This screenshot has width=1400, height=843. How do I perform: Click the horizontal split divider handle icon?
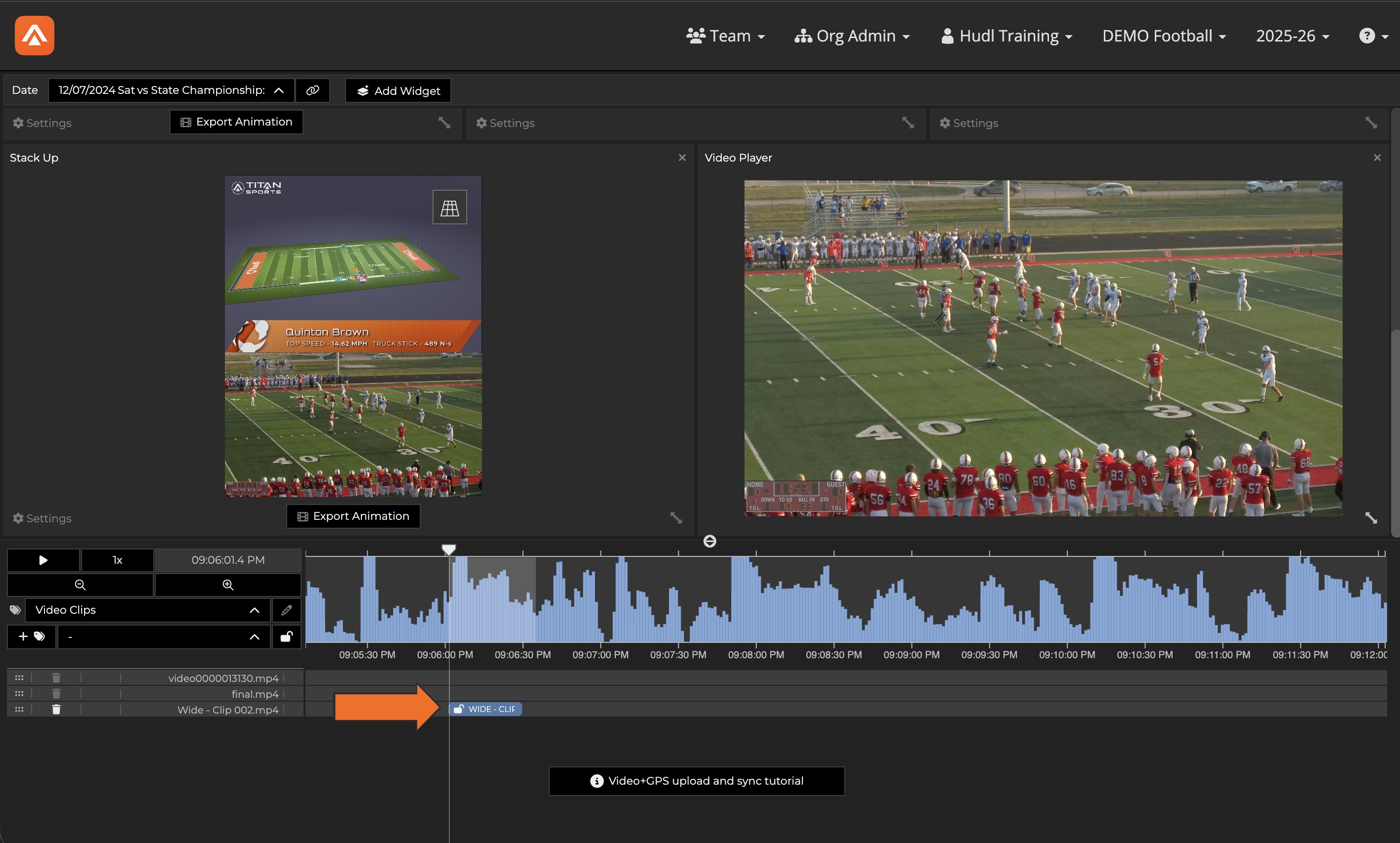pos(710,542)
